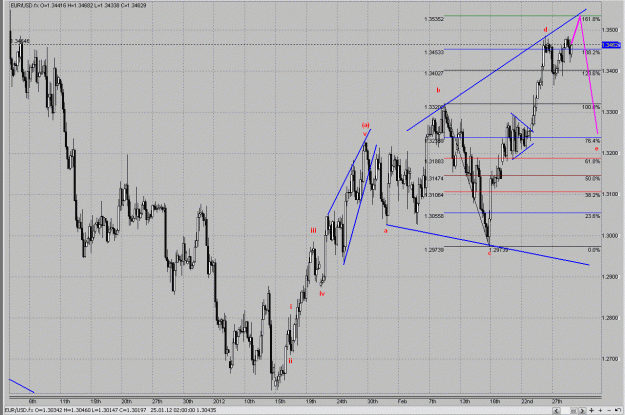Click the 23.6% Fibonacci level label

(592, 216)
